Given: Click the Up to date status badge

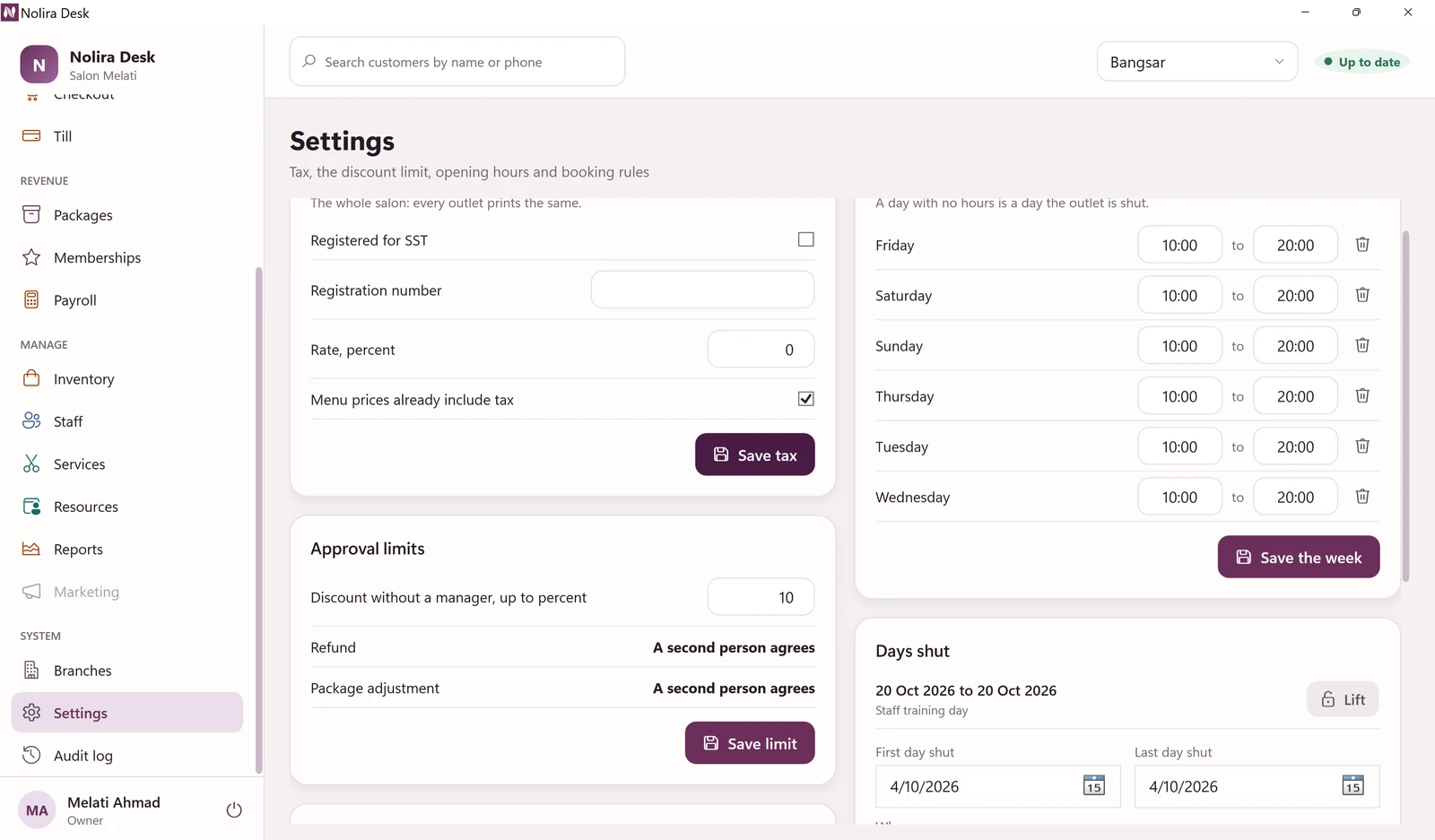Looking at the screenshot, I should (1361, 62).
